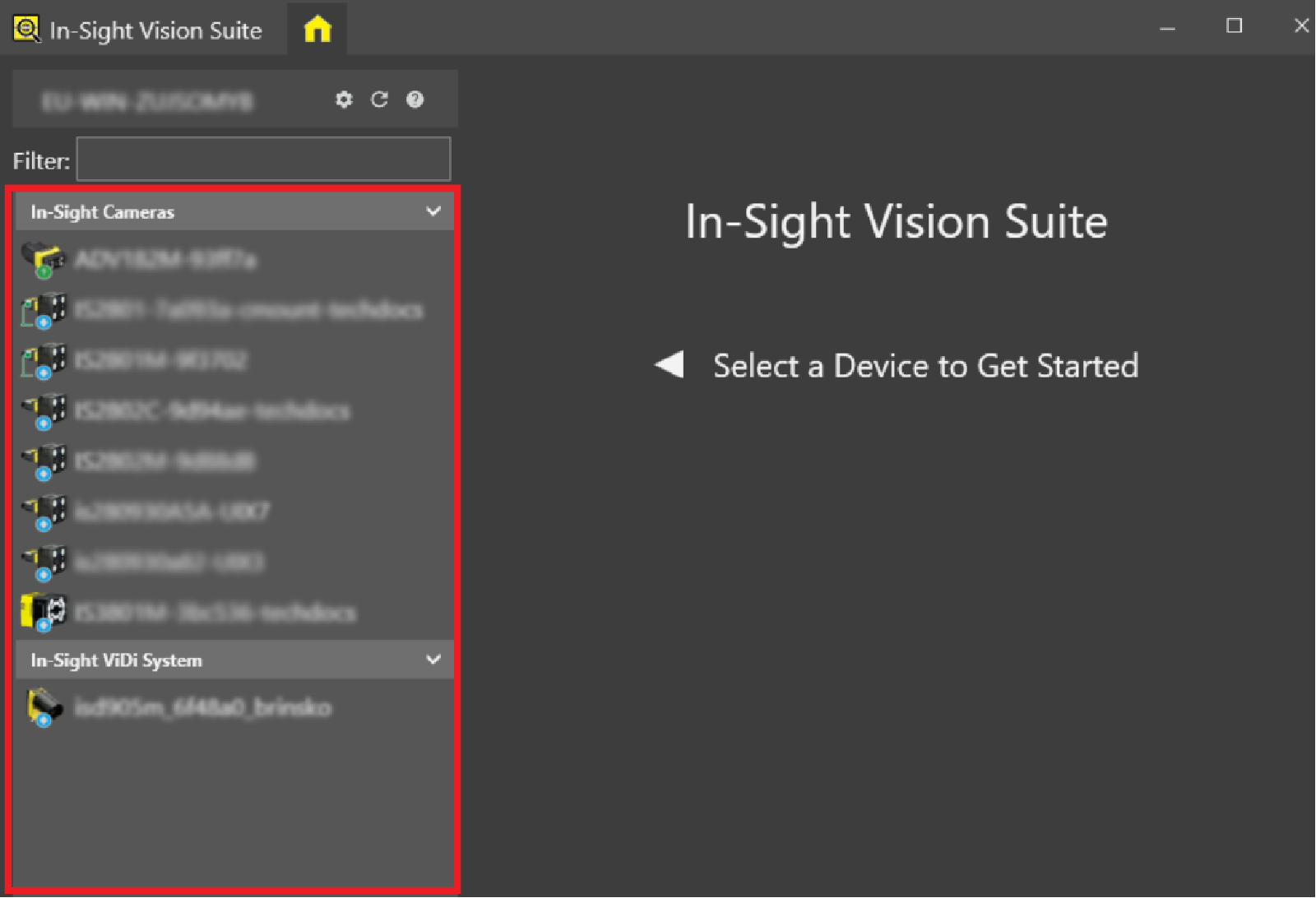Choose the isd905m brinsko ViDi device name
This screenshot has width=1316, height=898.
[202, 707]
